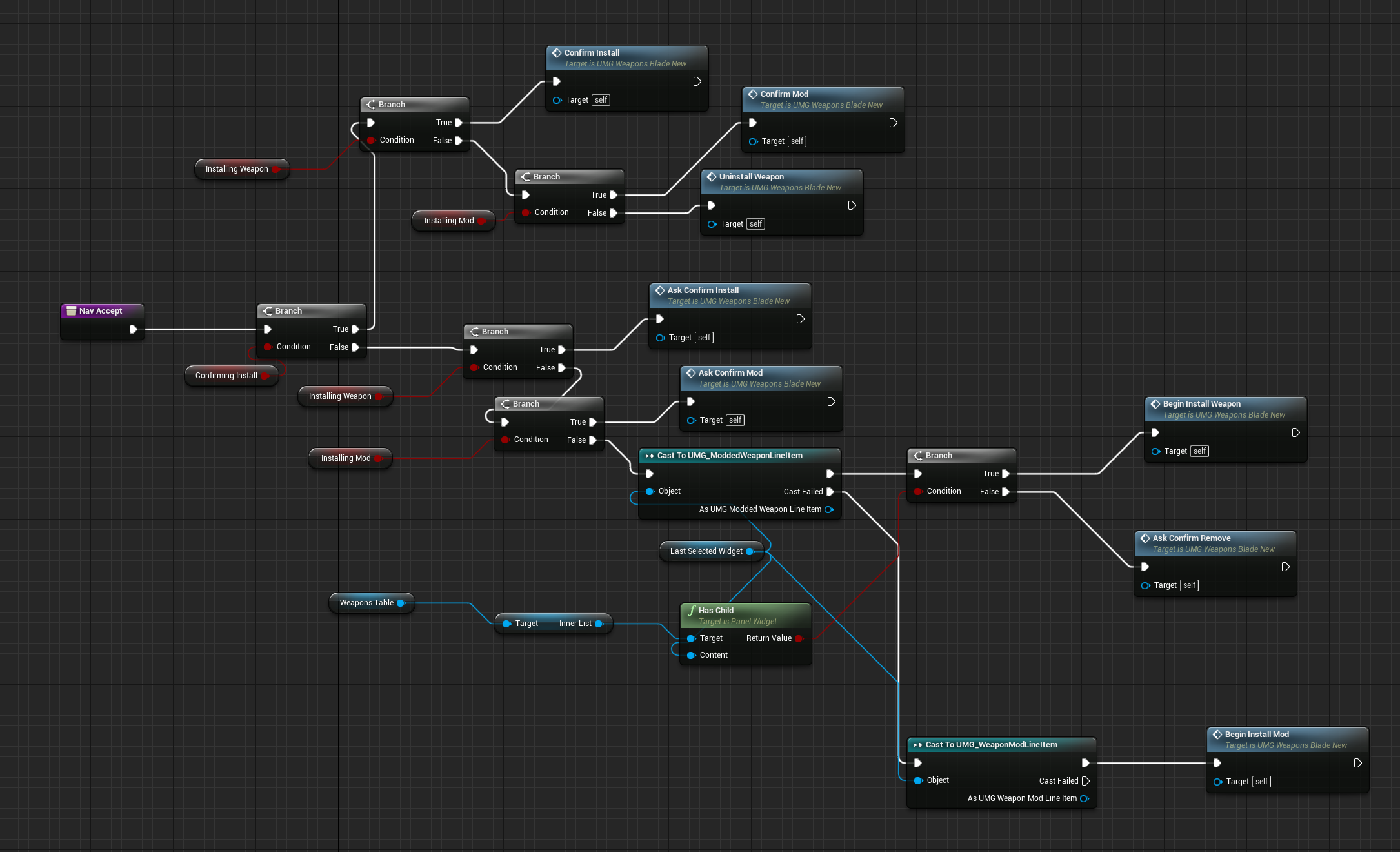Click the Branch node header before Ask Confirm Mod
This screenshot has height=852, width=1400.
point(549,404)
